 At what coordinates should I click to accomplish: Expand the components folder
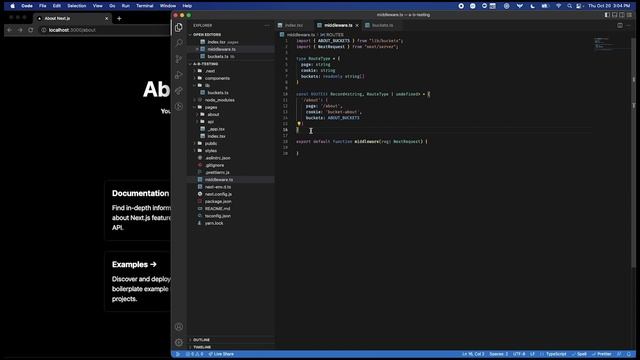coord(231,78)
